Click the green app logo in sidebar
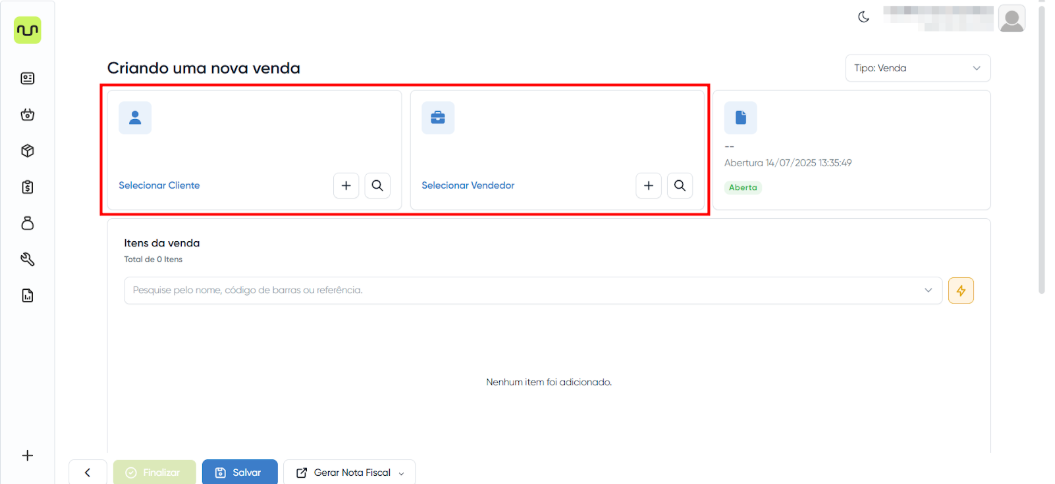The height and width of the screenshot is (484, 1055). coord(27,30)
